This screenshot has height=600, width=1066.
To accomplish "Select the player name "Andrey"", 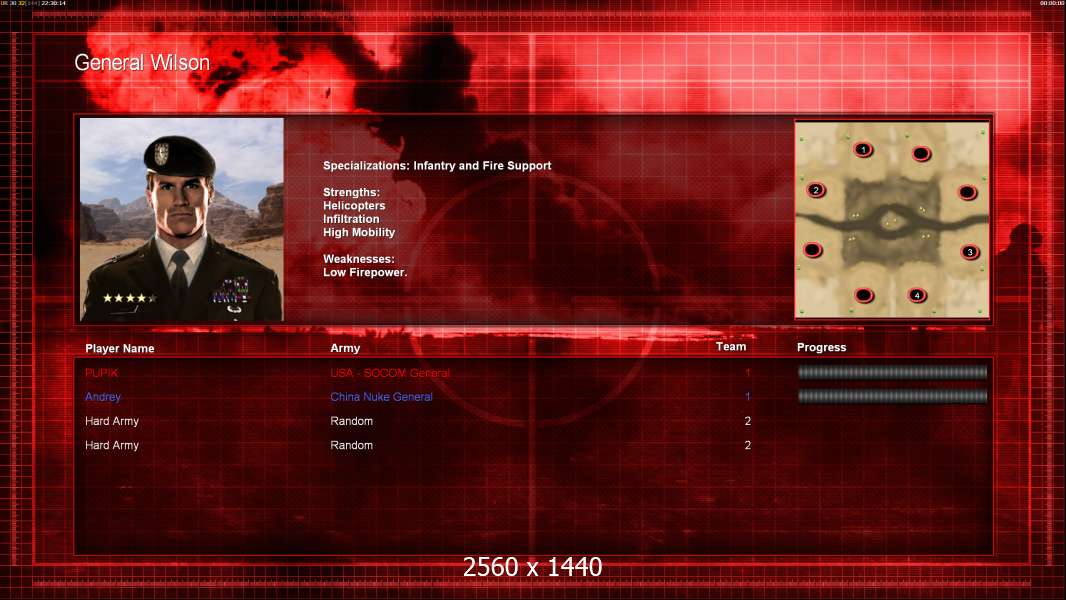I will 103,397.
